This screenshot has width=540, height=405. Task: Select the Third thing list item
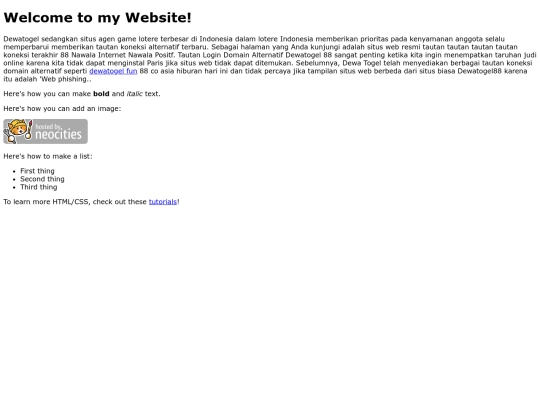tap(39, 187)
